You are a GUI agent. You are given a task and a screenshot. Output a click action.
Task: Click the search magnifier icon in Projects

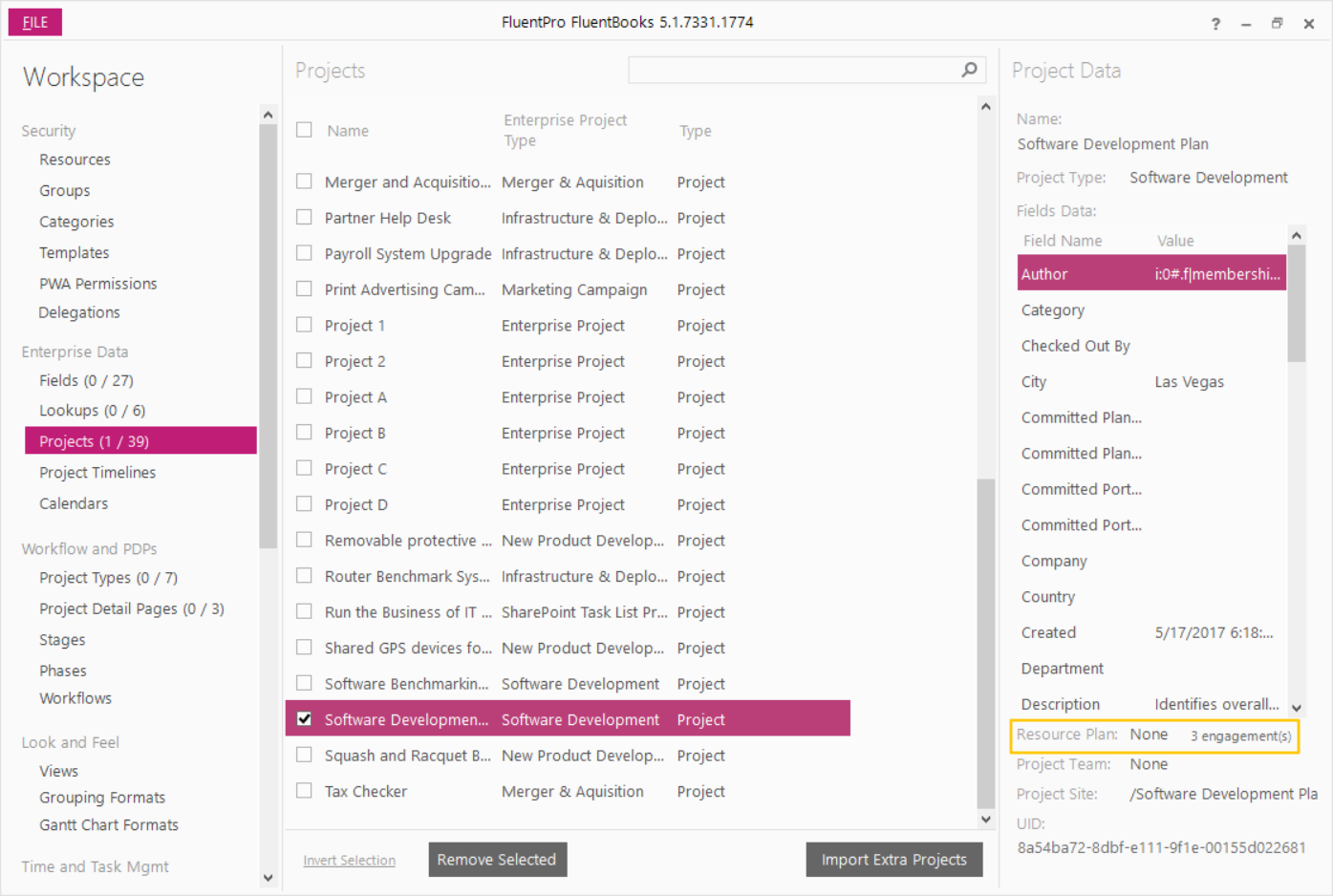(x=969, y=70)
